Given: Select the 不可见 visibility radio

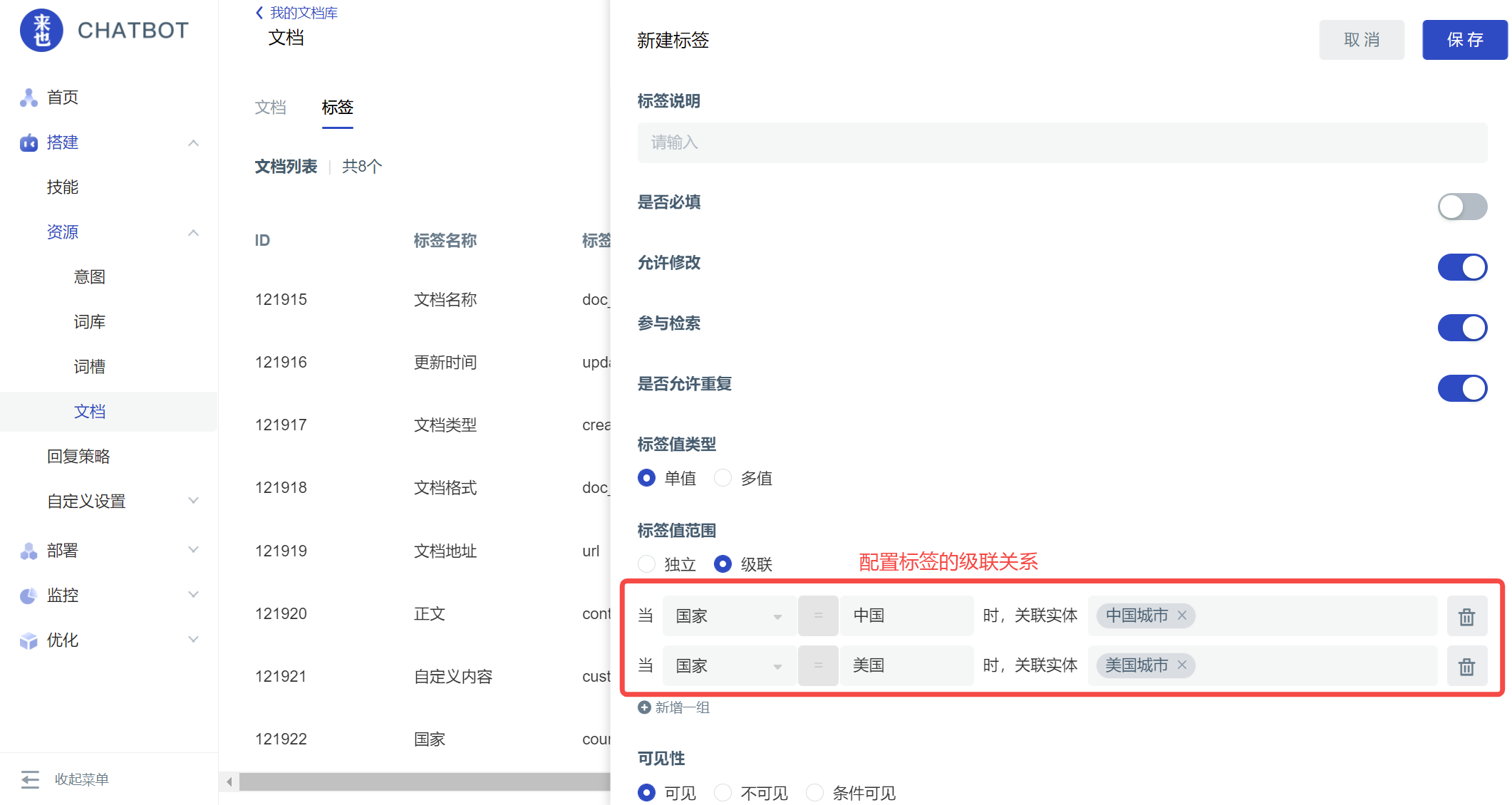Looking at the screenshot, I should (723, 792).
